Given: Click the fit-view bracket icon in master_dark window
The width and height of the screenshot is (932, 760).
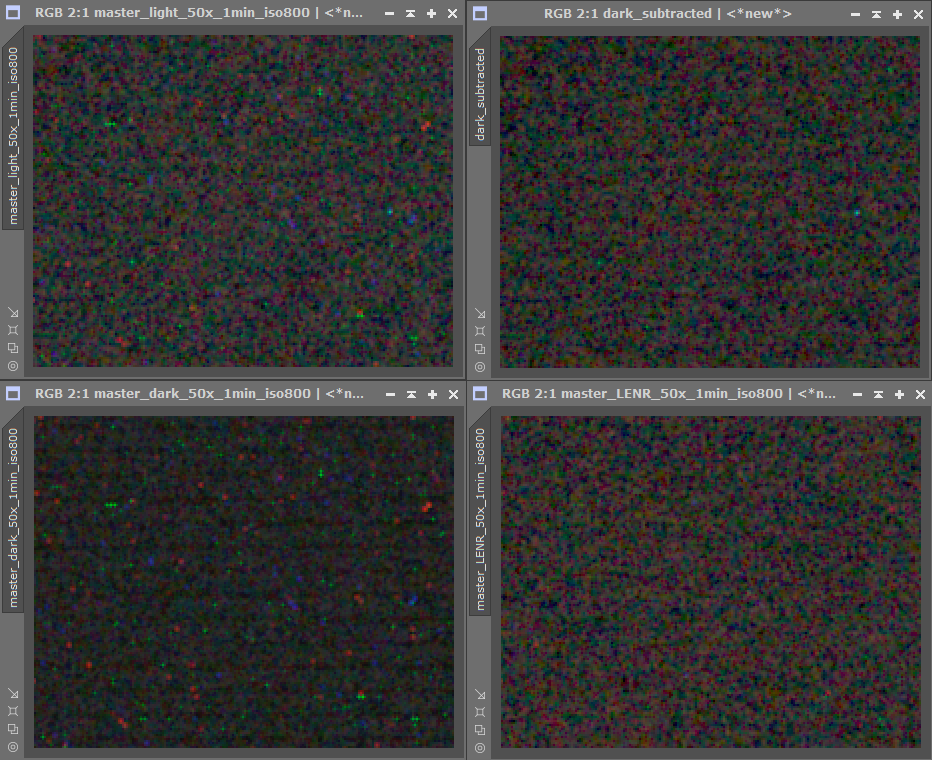Looking at the screenshot, I should pos(13,711).
